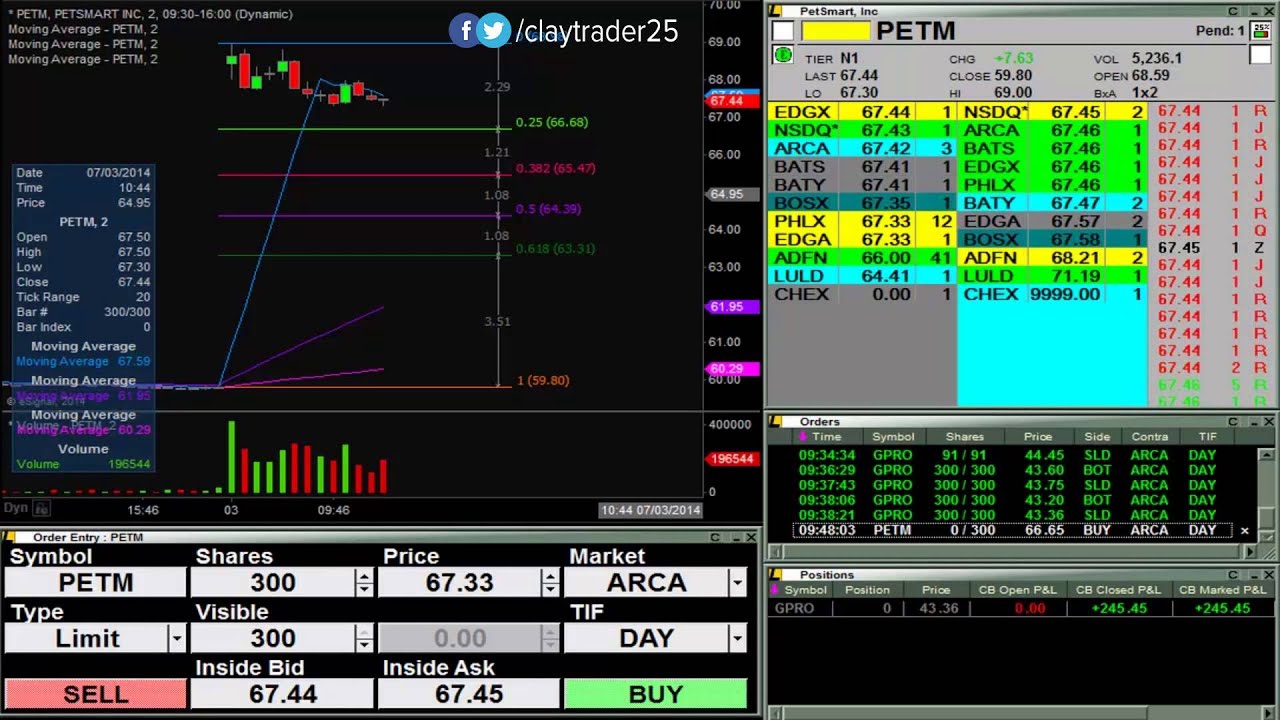This screenshot has width=1280, height=720.
Task: Click the pink sort arrow in Orders Time column
Action: (802, 437)
